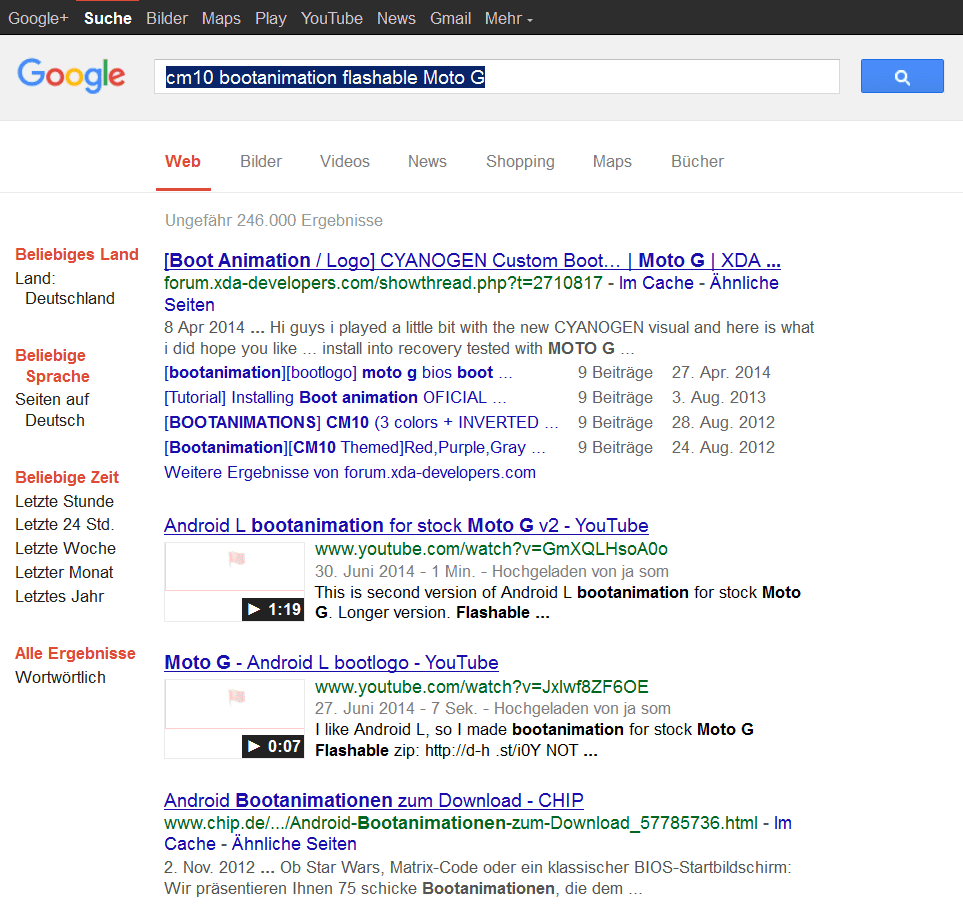Viewport: 963px width, 907px height.
Task: Open bootanimation bootlogo moto g bios boot sublink
Action: 338,373
